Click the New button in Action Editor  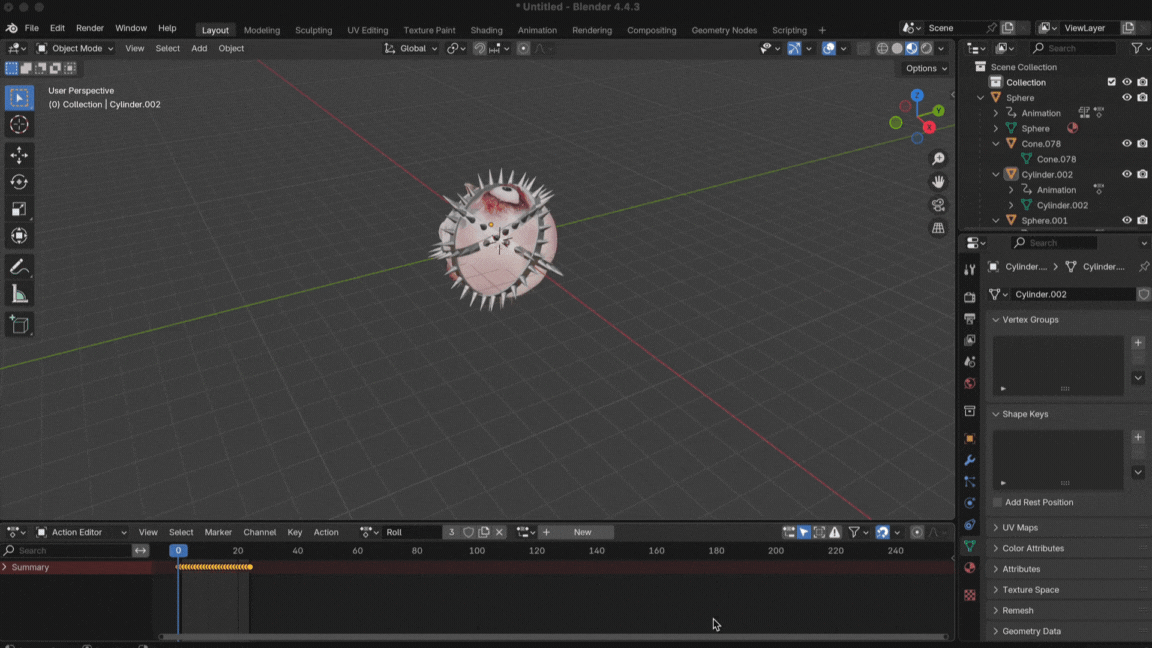(x=583, y=532)
